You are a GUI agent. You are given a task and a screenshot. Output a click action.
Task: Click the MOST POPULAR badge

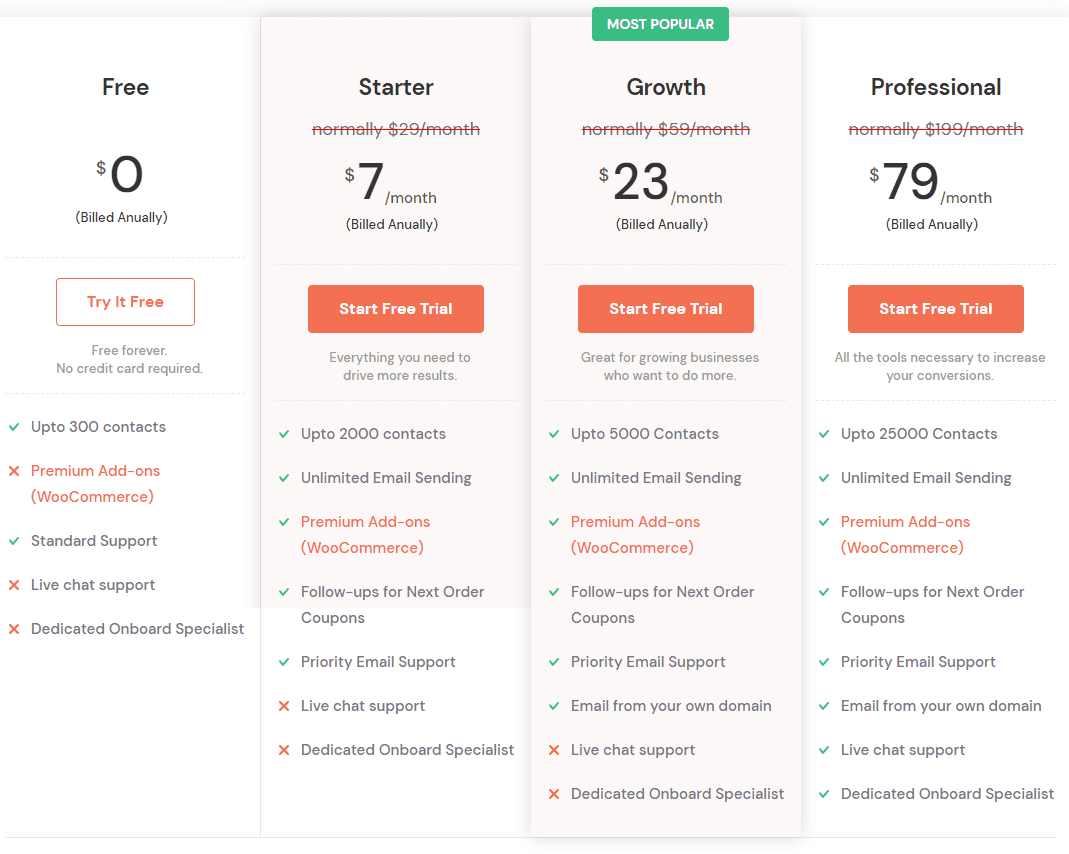[x=660, y=23]
